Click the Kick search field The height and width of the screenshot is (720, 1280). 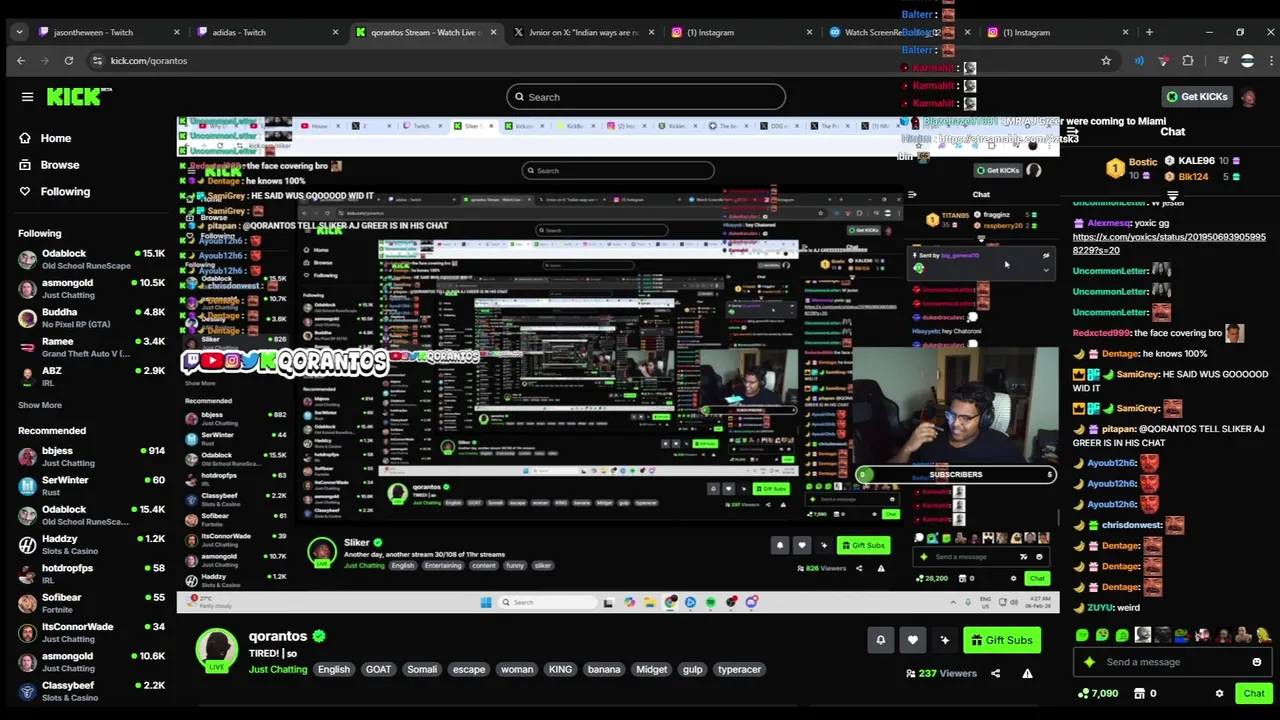pyautogui.click(x=646, y=97)
